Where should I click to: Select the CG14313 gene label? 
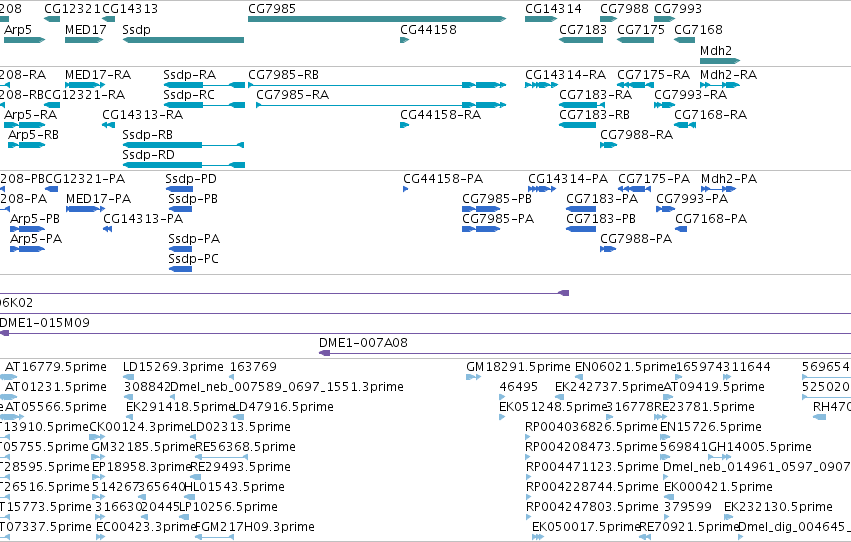[130, 9]
